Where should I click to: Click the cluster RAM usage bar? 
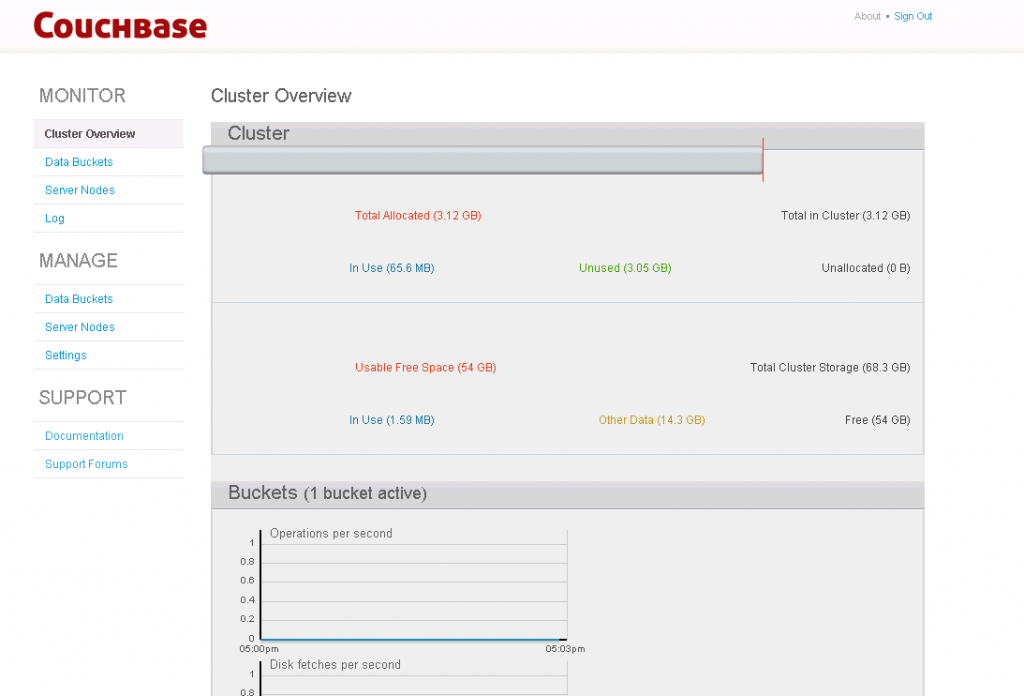483,160
